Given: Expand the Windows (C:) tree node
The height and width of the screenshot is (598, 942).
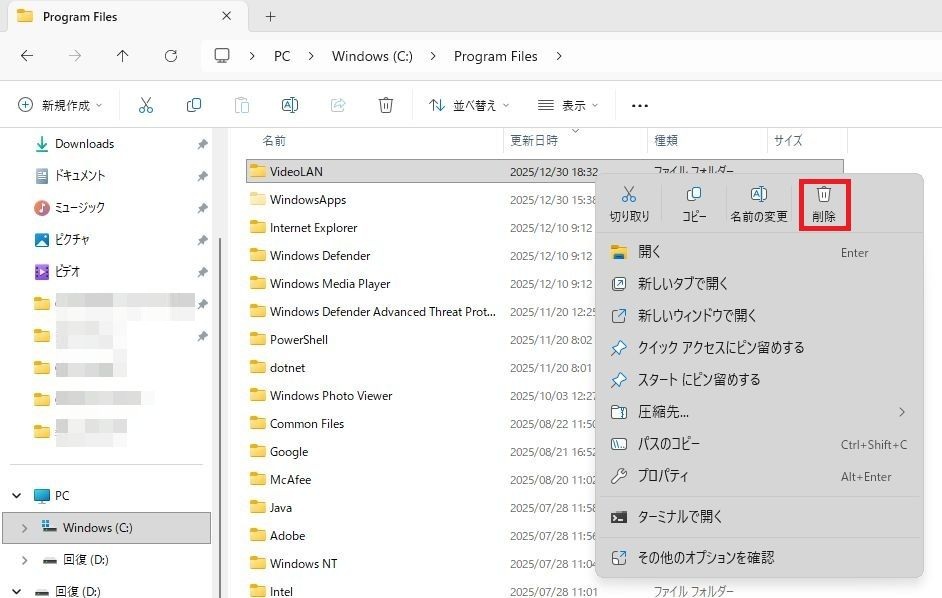Looking at the screenshot, I should (x=24, y=528).
